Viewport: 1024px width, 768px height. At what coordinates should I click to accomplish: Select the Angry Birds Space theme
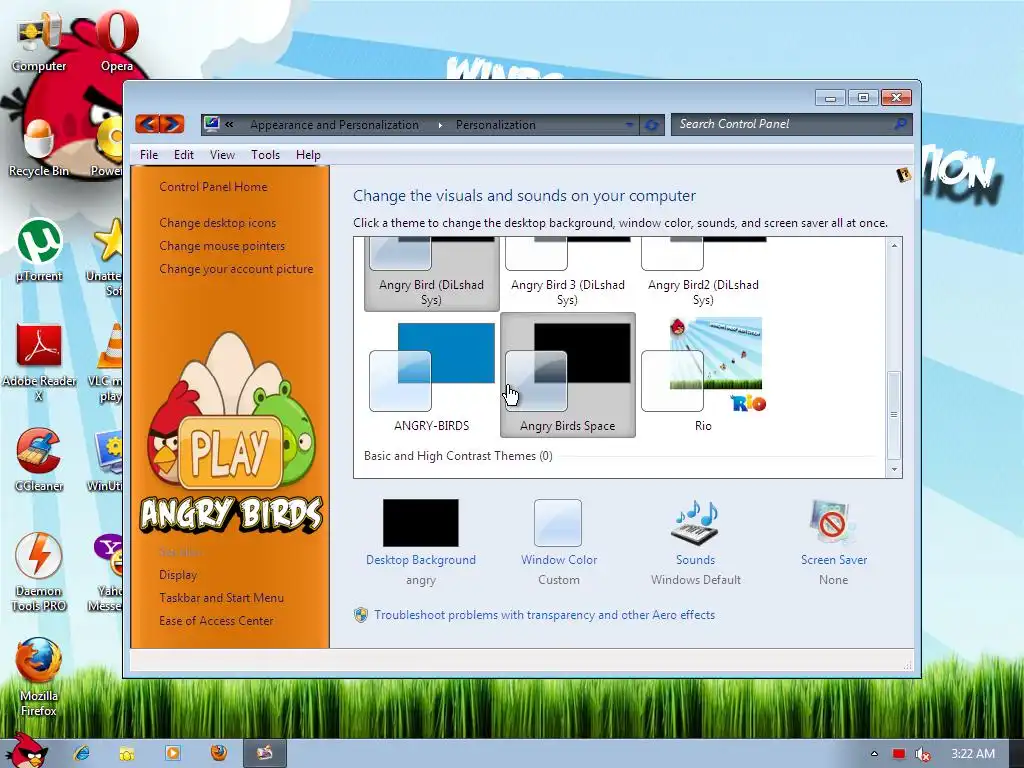568,376
